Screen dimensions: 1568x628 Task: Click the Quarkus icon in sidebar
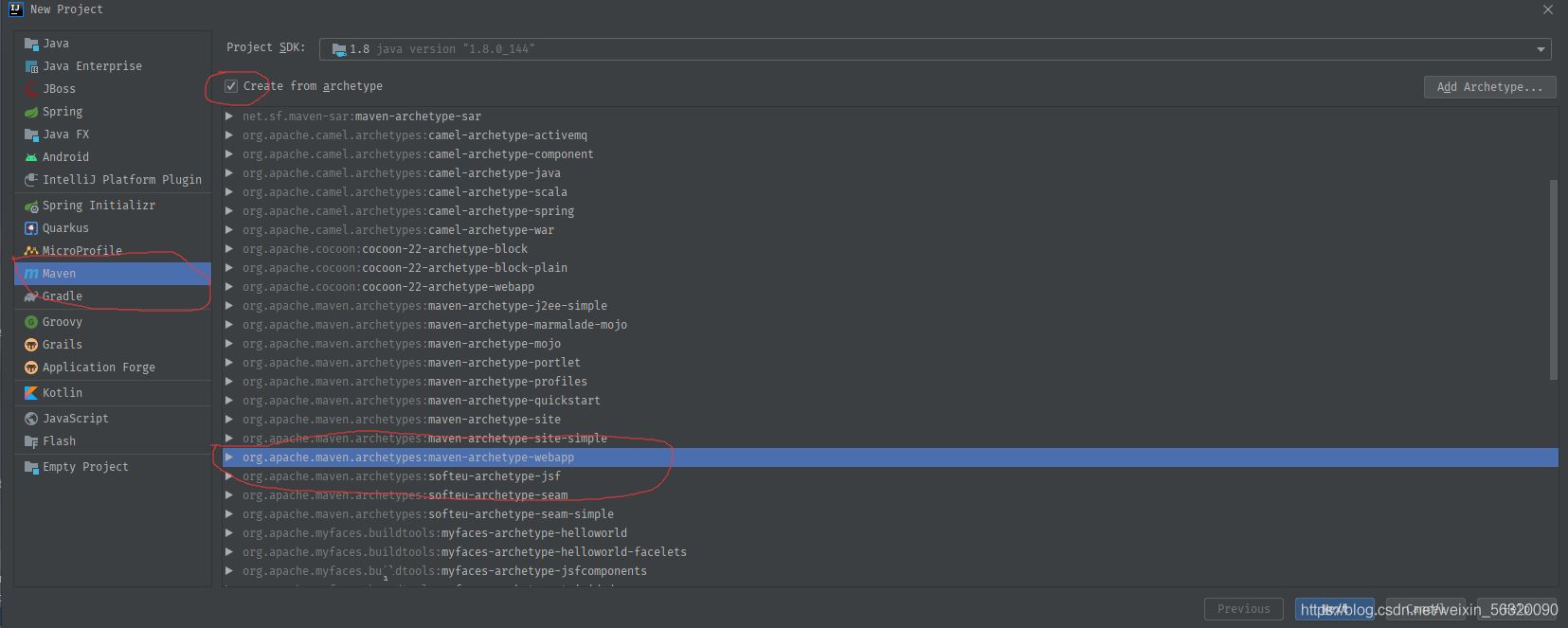31,228
